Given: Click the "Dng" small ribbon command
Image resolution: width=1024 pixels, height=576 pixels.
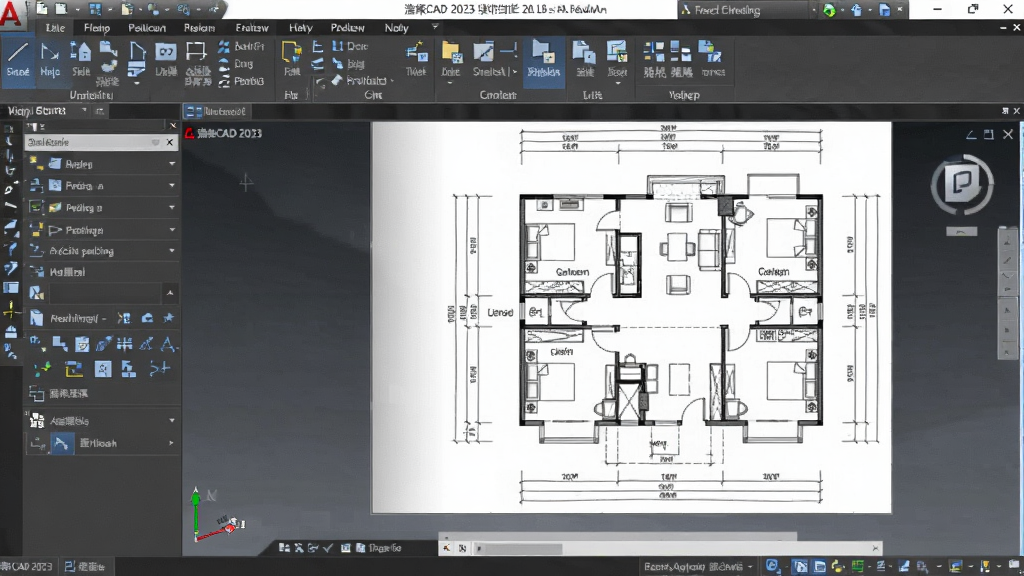Looking at the screenshot, I should click(236, 64).
